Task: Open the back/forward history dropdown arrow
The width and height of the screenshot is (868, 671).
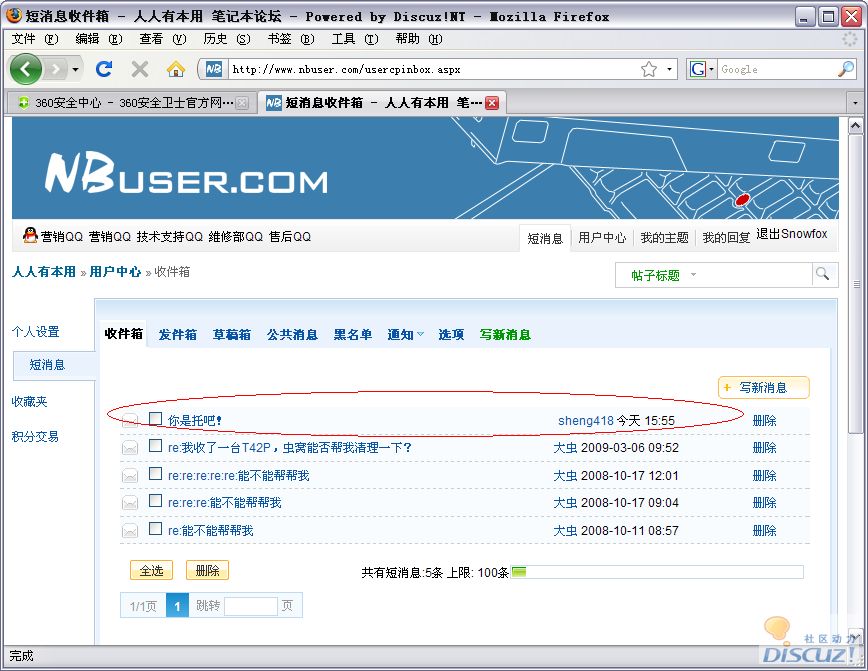Action: coord(75,70)
